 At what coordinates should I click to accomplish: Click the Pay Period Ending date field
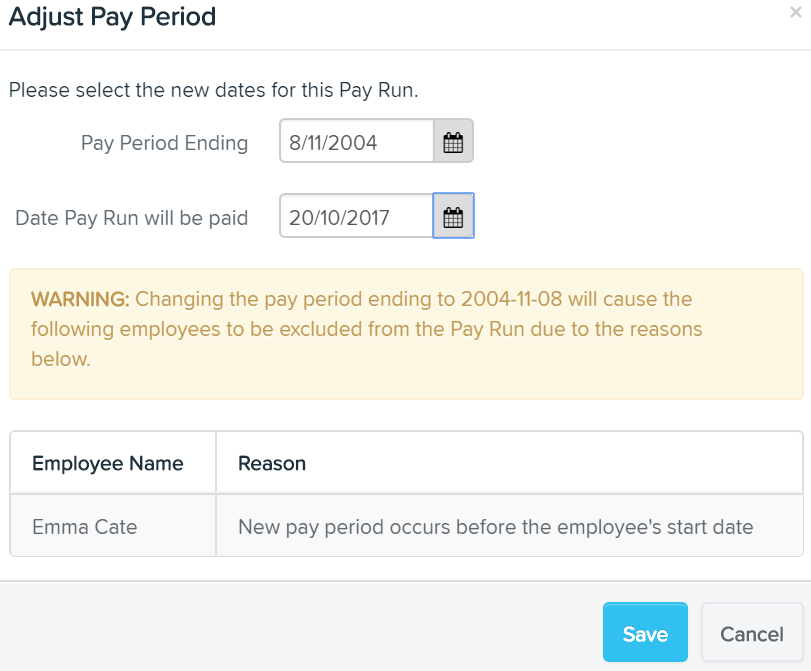356,141
